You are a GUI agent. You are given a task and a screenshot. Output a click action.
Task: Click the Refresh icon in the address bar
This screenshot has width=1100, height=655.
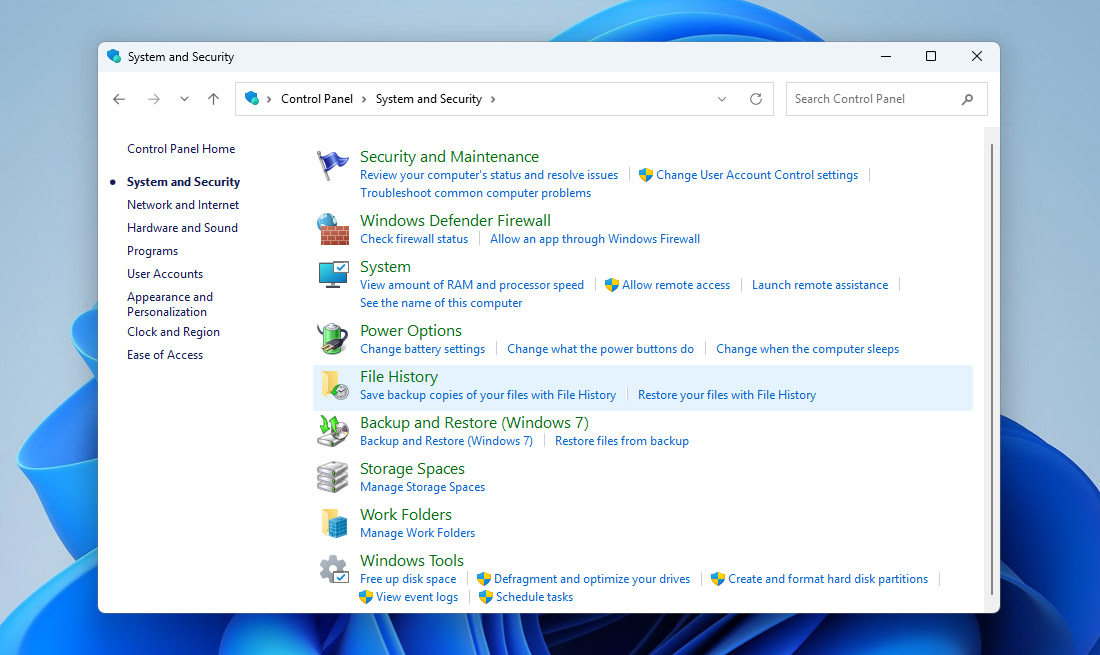click(756, 99)
